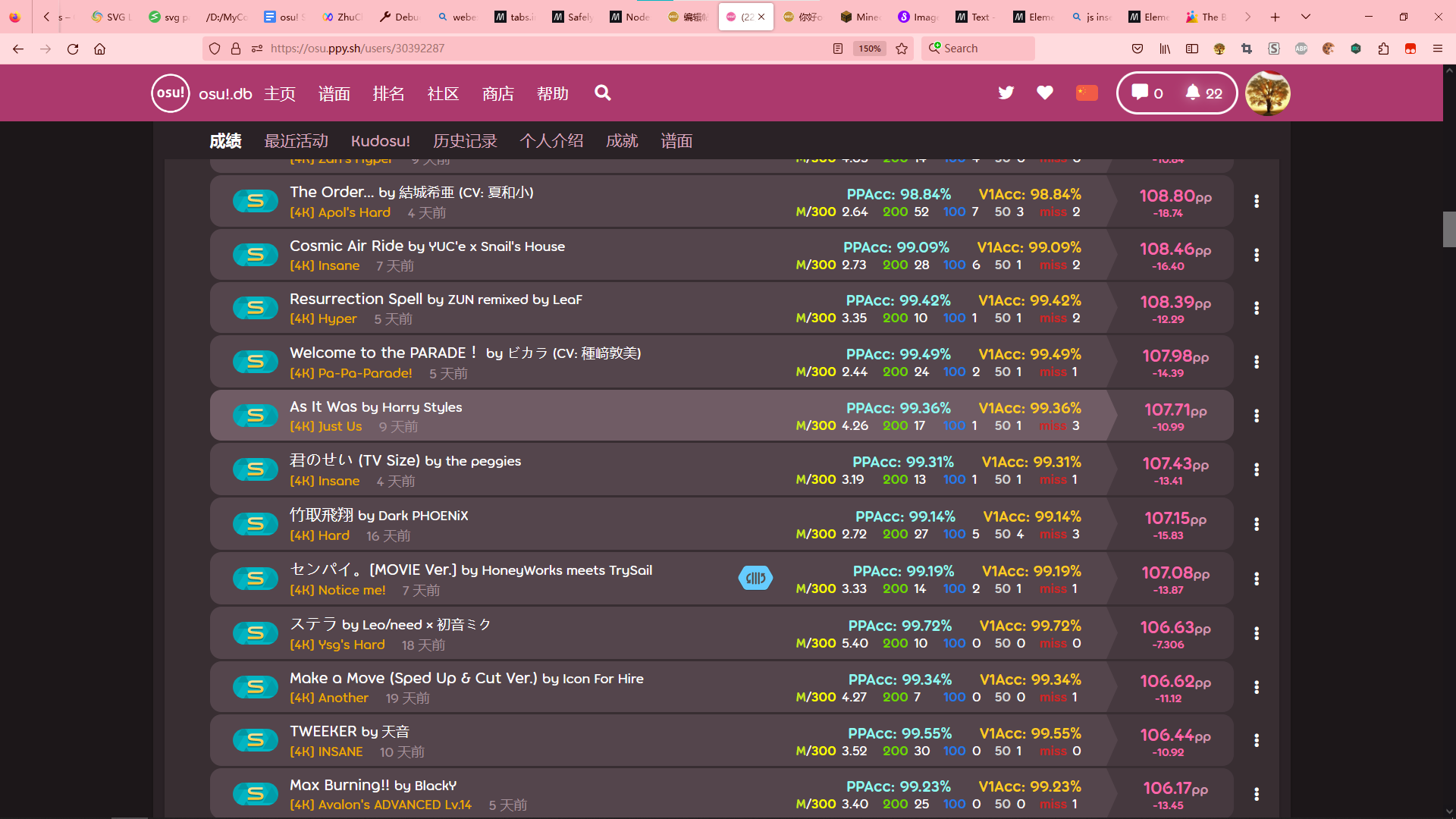Jump to Kudosu! section tab
The height and width of the screenshot is (819, 1456).
pos(381,141)
